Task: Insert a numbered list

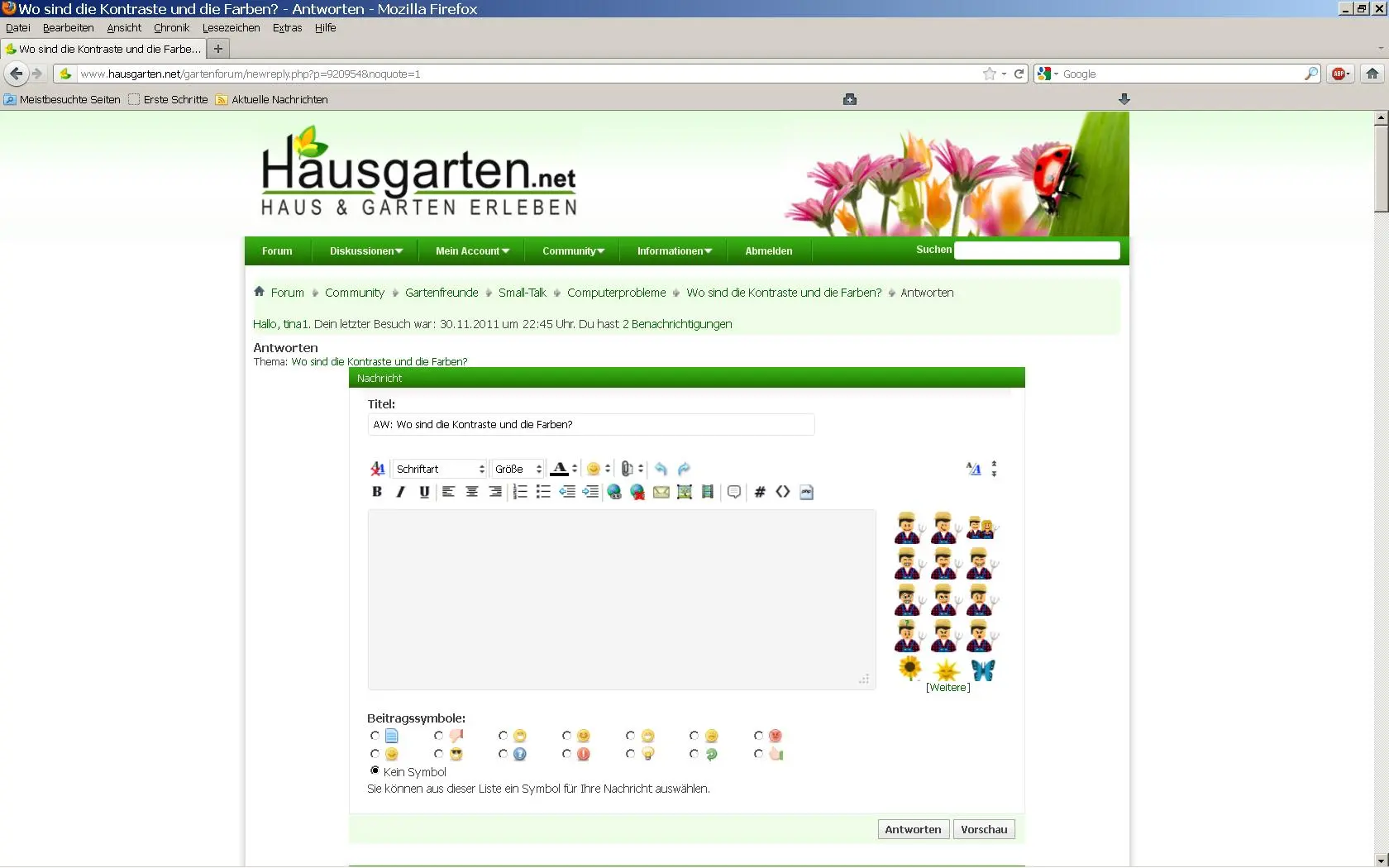Action: tap(520, 492)
